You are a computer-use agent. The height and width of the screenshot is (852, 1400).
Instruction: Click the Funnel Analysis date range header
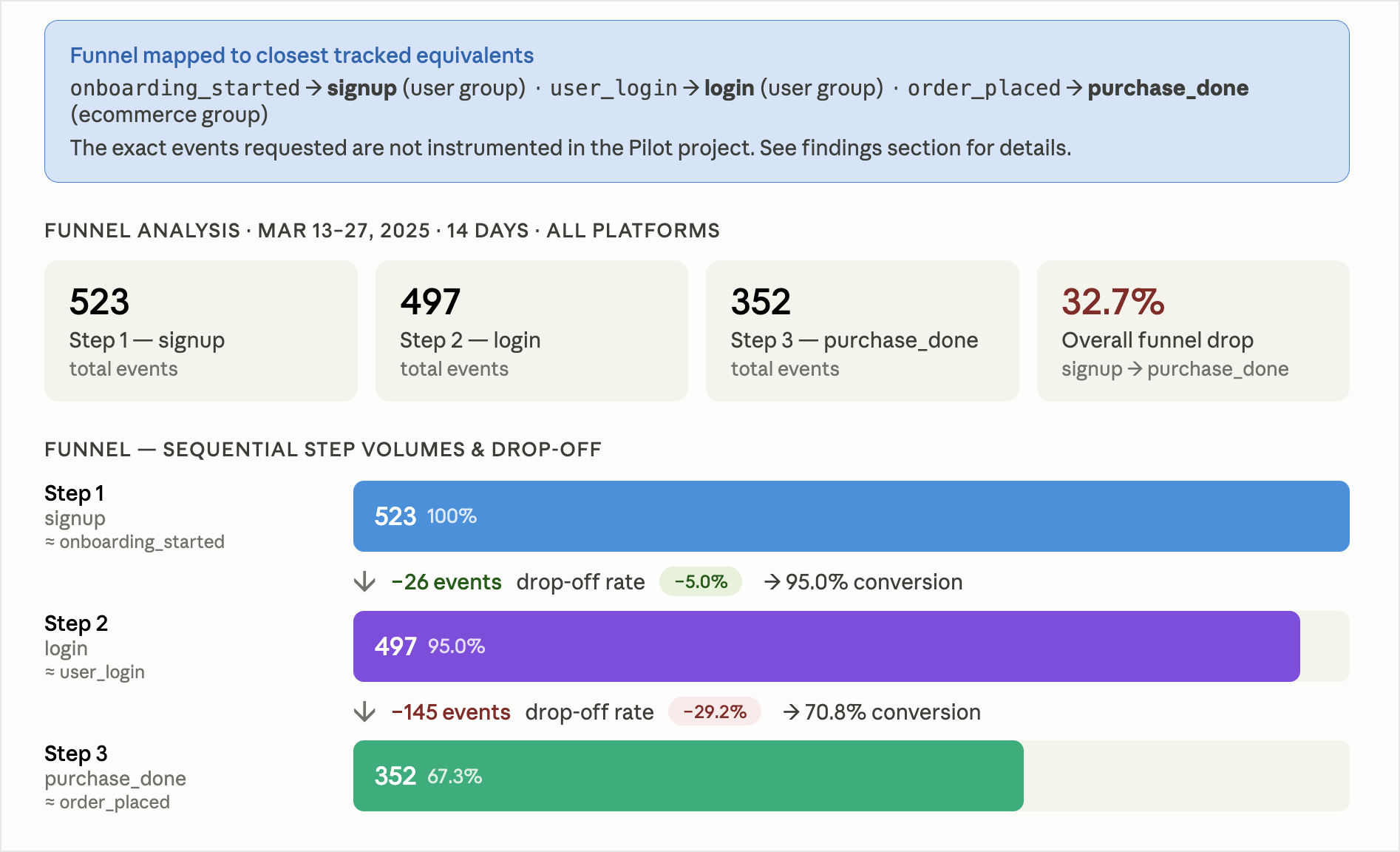[381, 231]
